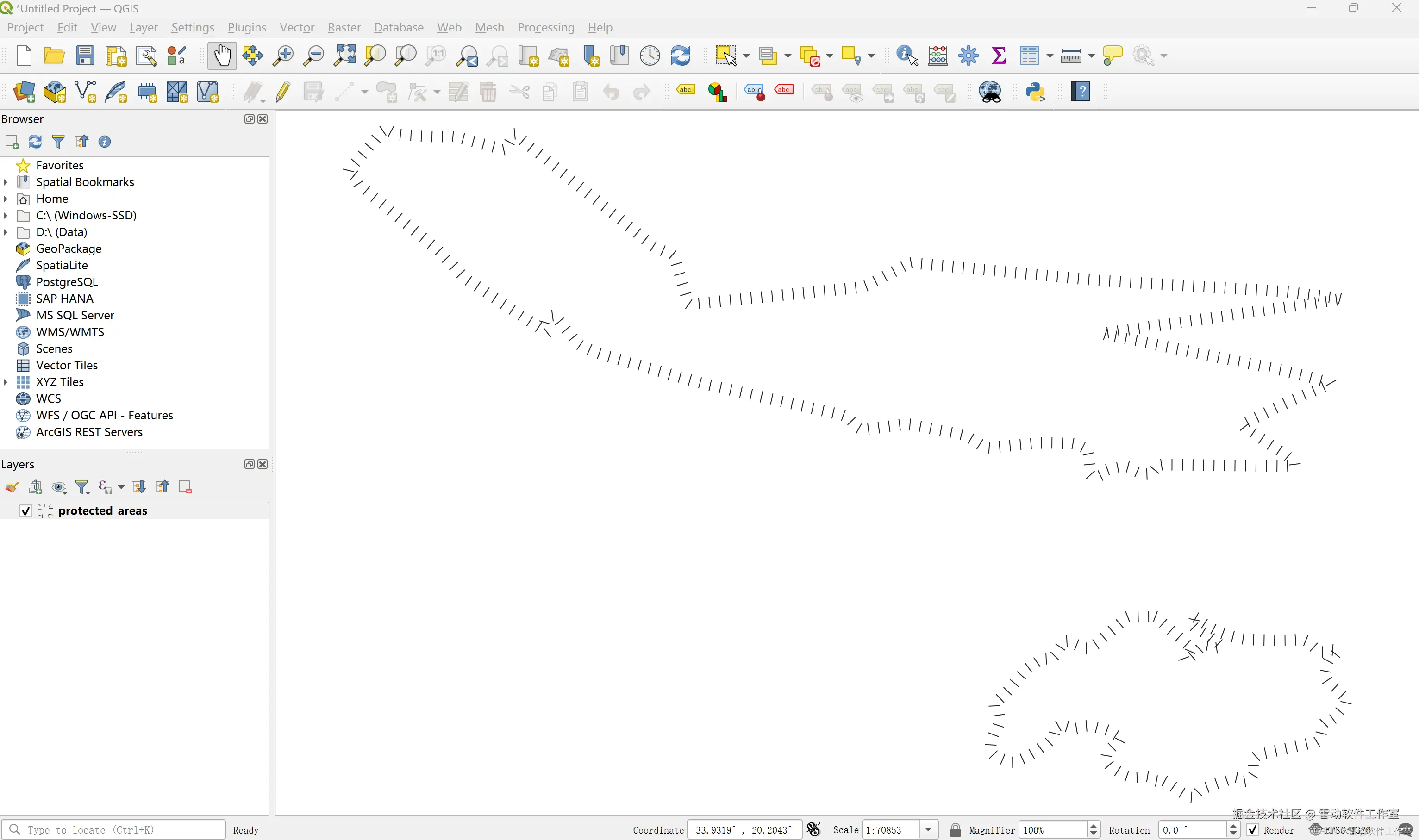Click Toggle Editing pencil icon
This screenshot has width=1419, height=840.
282,92
